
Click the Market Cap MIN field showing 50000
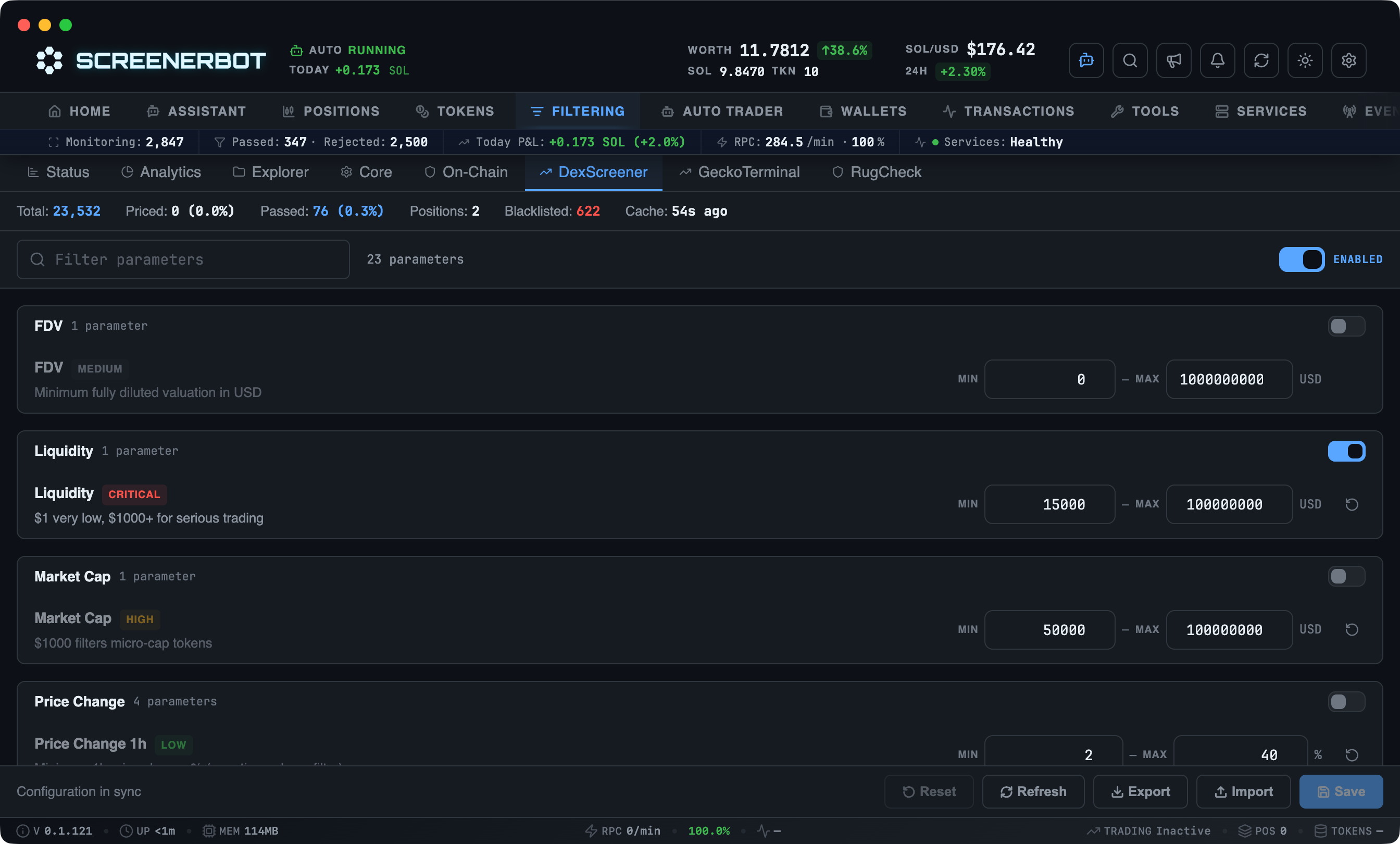tap(1049, 629)
